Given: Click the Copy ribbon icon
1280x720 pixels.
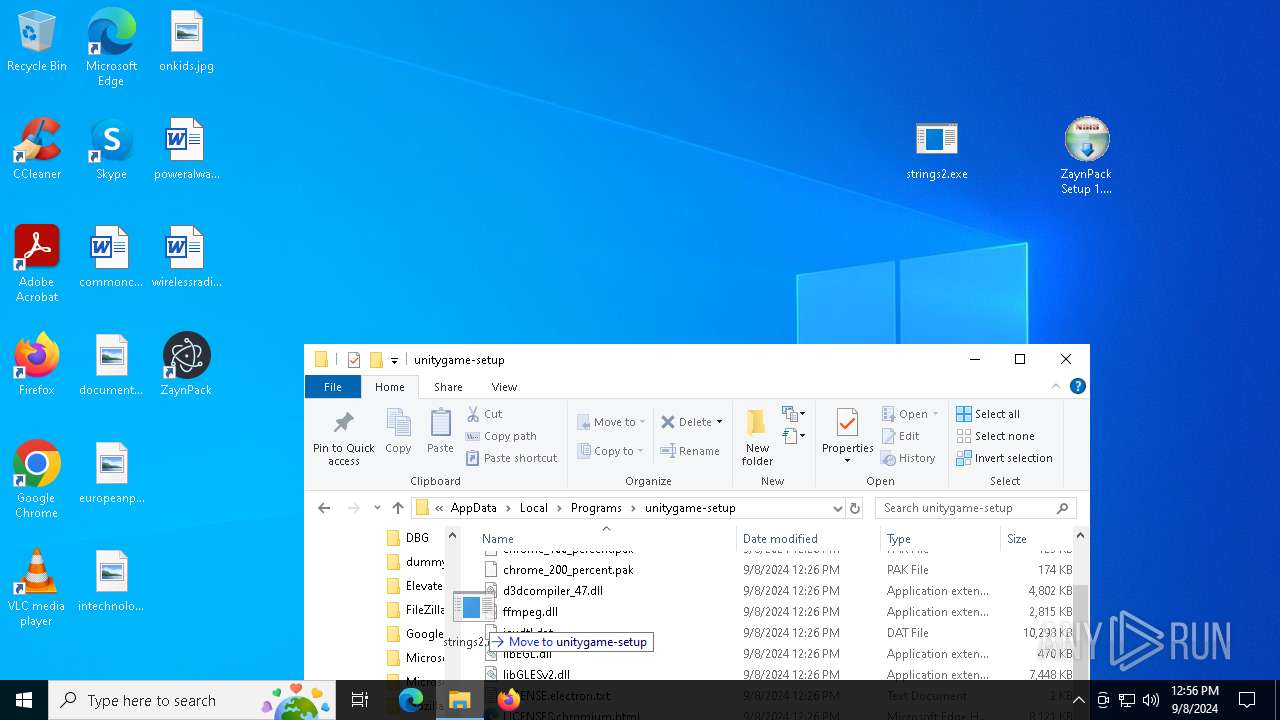Looking at the screenshot, I should [x=398, y=432].
